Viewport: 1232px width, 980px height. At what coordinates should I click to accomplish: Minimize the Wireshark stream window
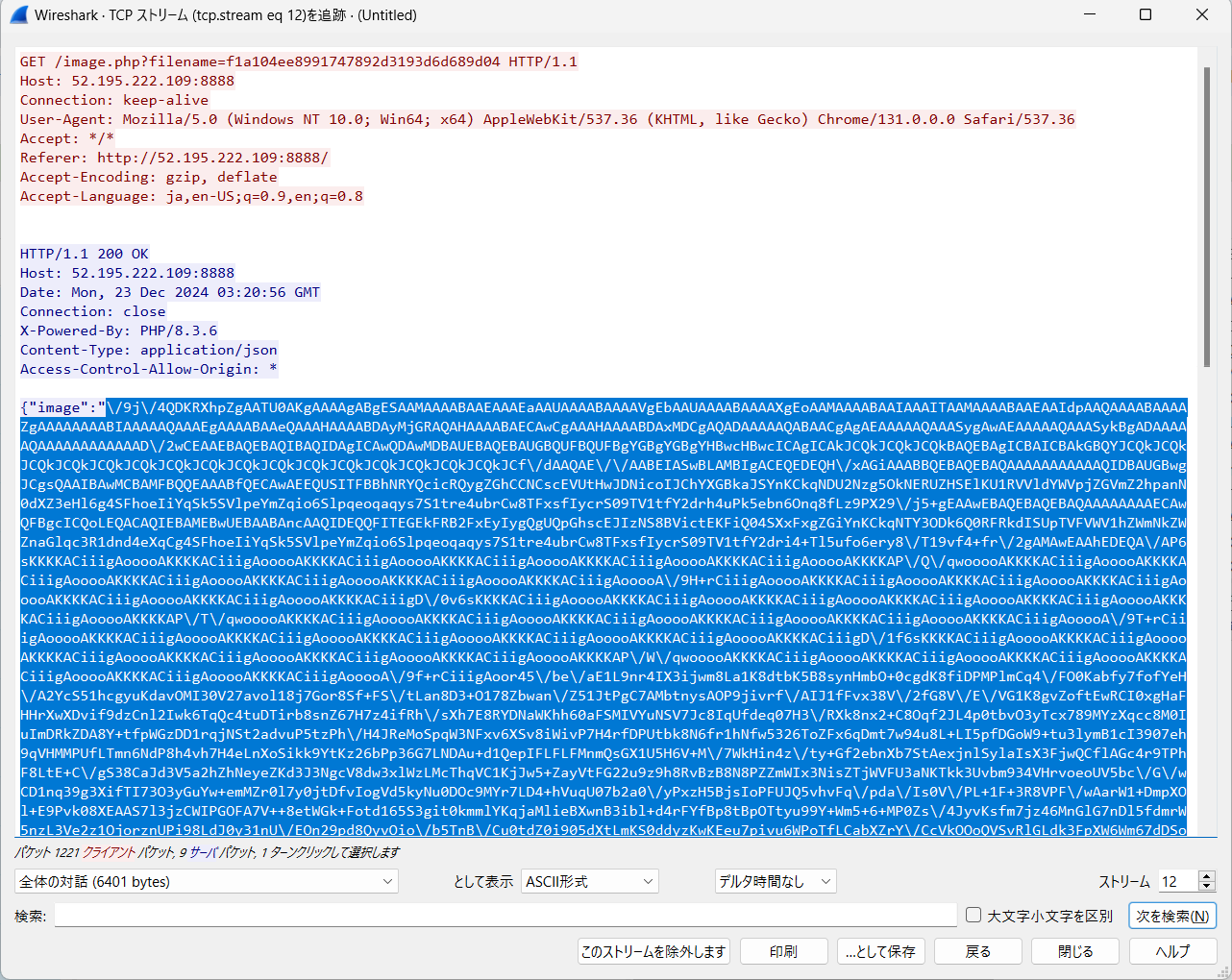[x=1090, y=14]
